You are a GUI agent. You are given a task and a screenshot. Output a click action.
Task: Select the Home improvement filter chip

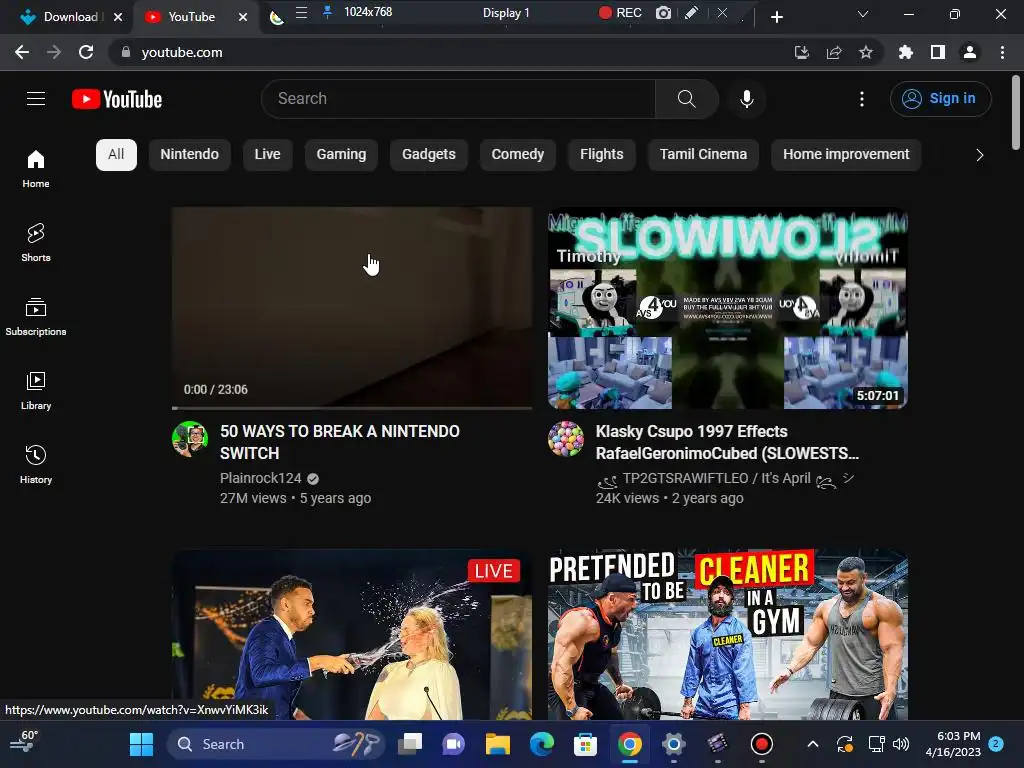pos(846,155)
